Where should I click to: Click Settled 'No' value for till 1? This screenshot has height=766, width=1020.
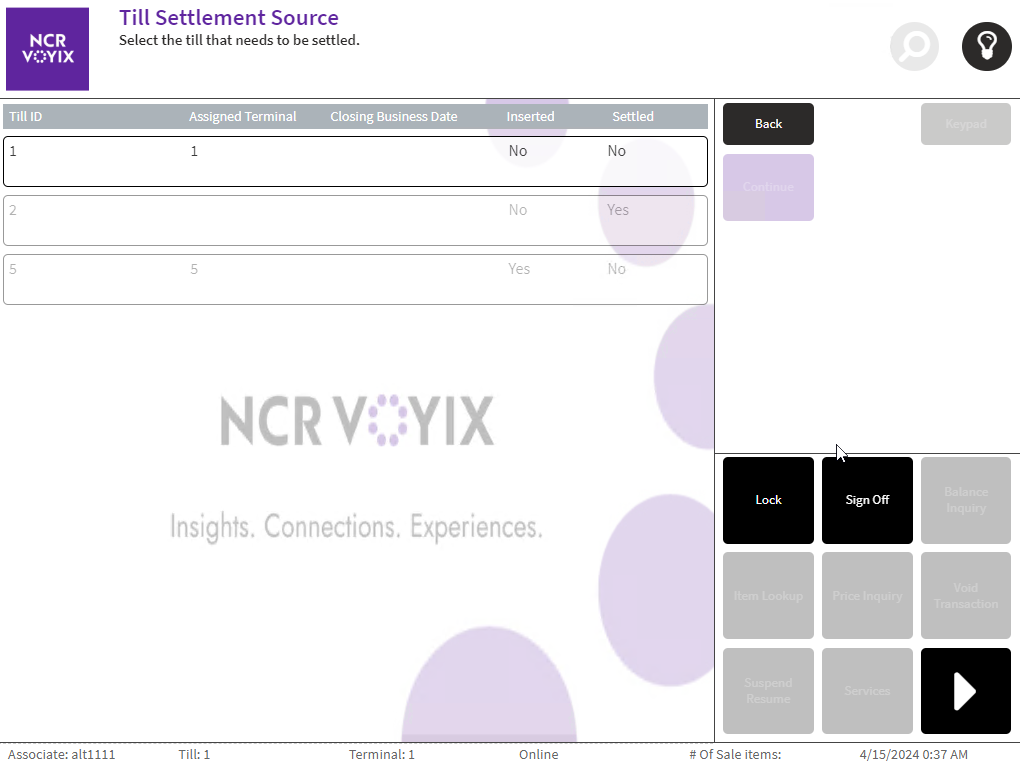(x=617, y=151)
